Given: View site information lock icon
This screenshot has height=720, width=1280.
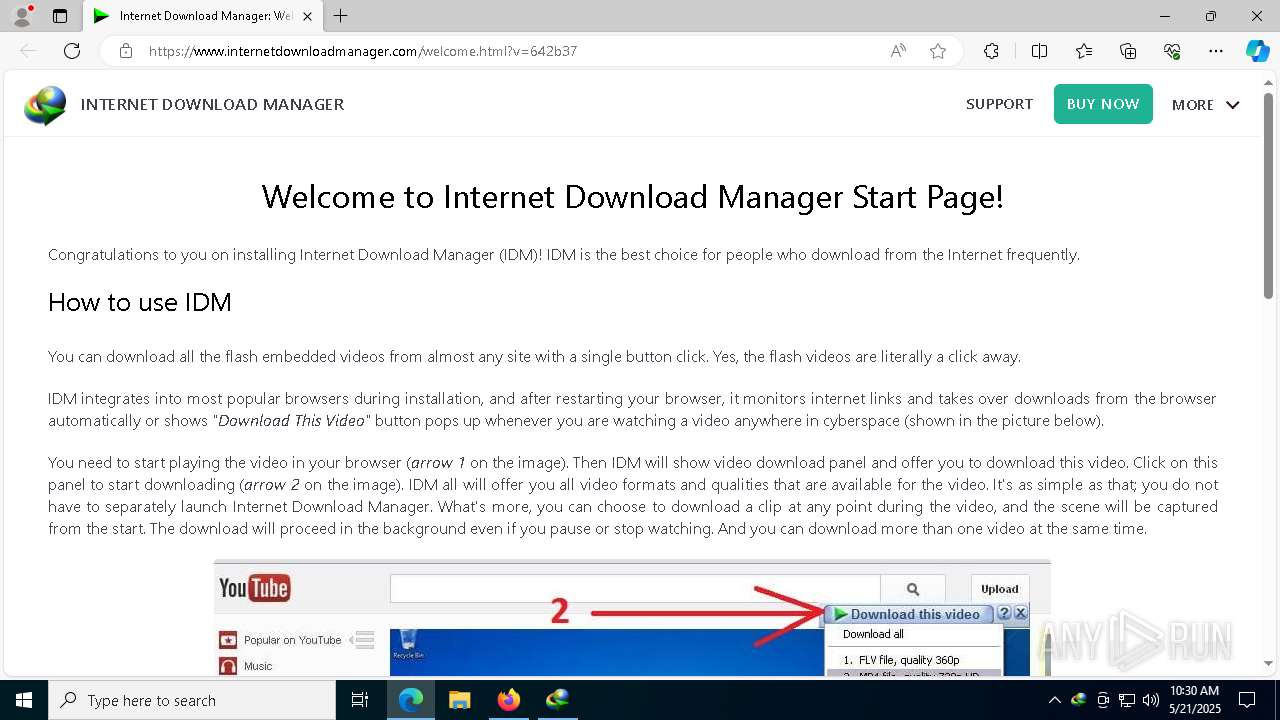Looking at the screenshot, I should pyautogui.click(x=126, y=51).
